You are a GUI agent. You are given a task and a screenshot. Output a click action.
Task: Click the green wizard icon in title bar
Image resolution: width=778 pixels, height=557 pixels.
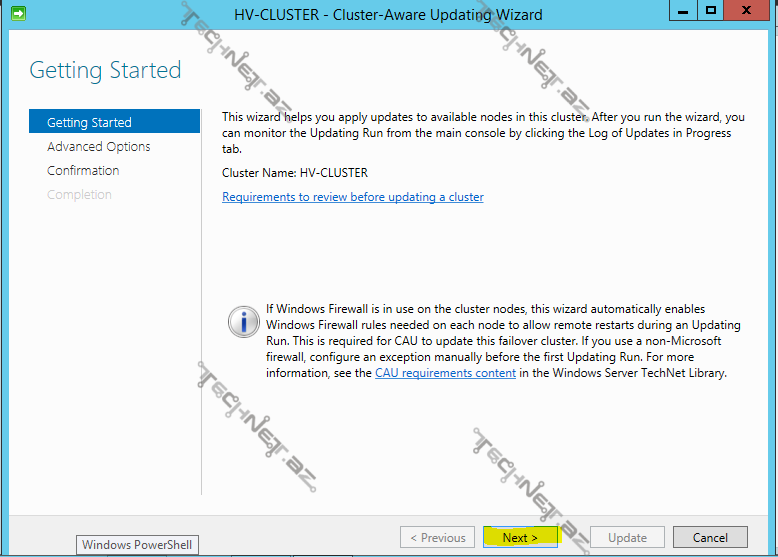(17, 13)
